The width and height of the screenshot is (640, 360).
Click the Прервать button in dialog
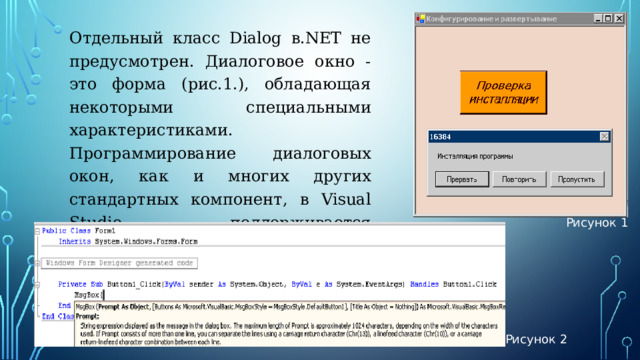pyautogui.click(x=462, y=179)
